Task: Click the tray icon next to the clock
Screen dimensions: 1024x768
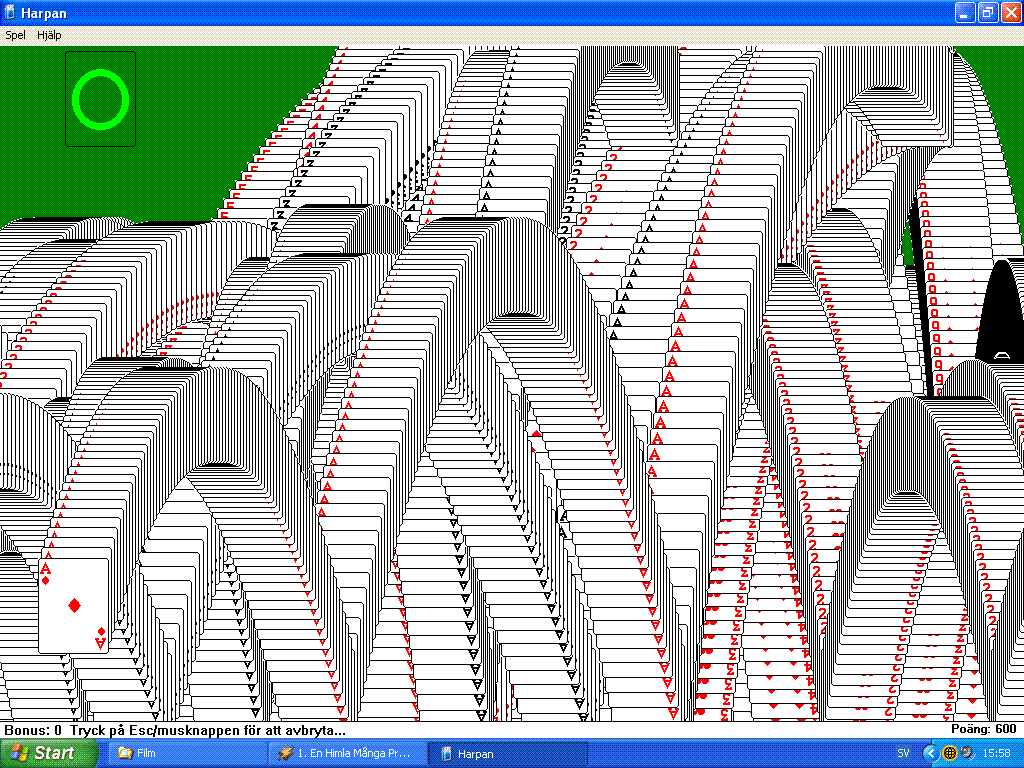Action: 966,753
